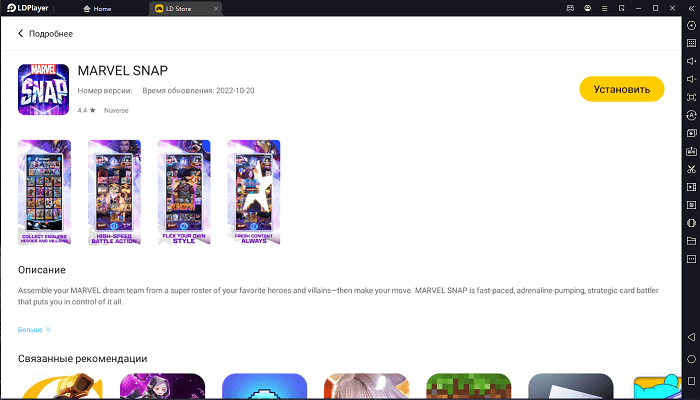The width and height of the screenshot is (700, 400).
Task: Click the 4.4 star rating
Action: pos(86,110)
